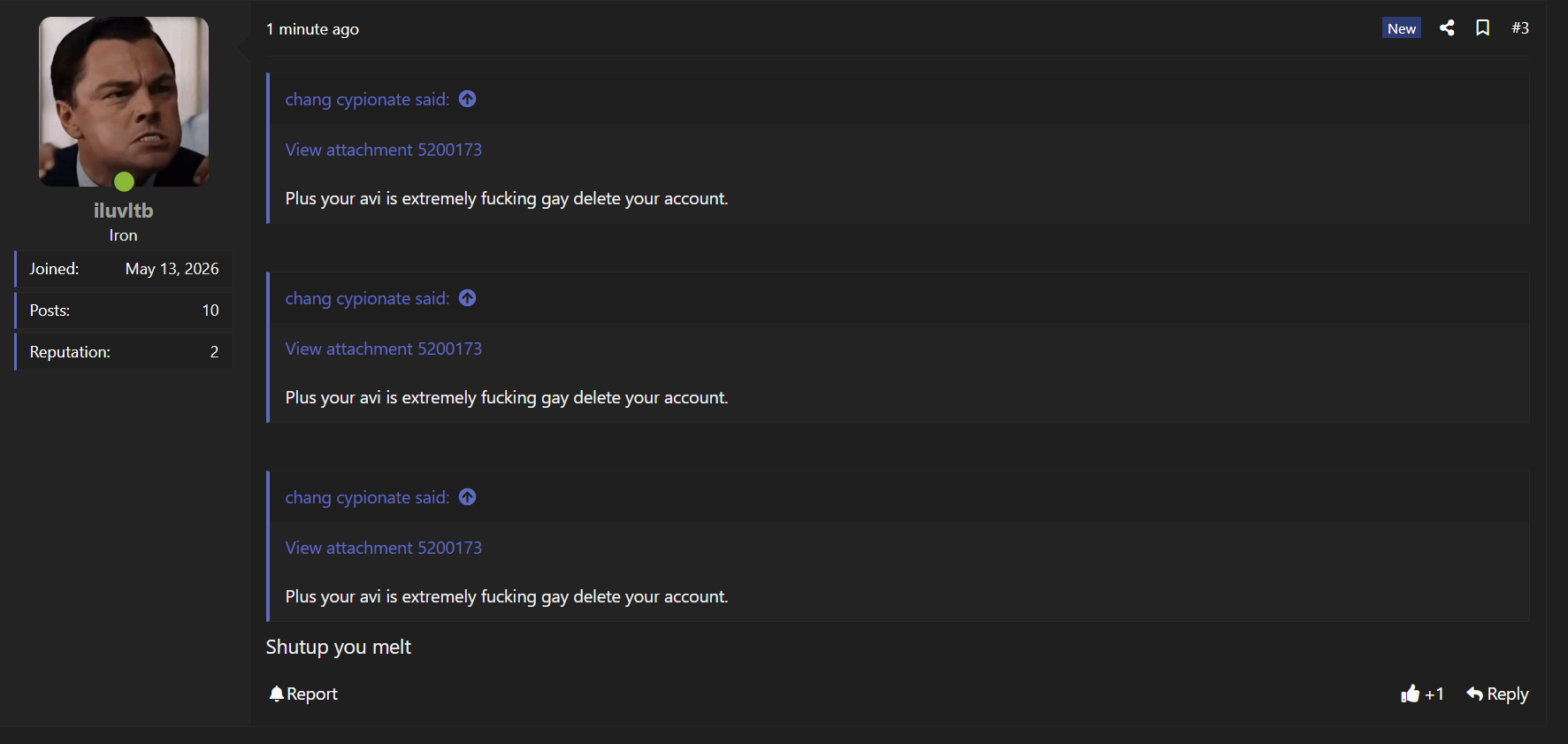Viewport: 1568px width, 744px height.
Task: Open second 'chang cypionate said:' quote link
Action: point(367,298)
